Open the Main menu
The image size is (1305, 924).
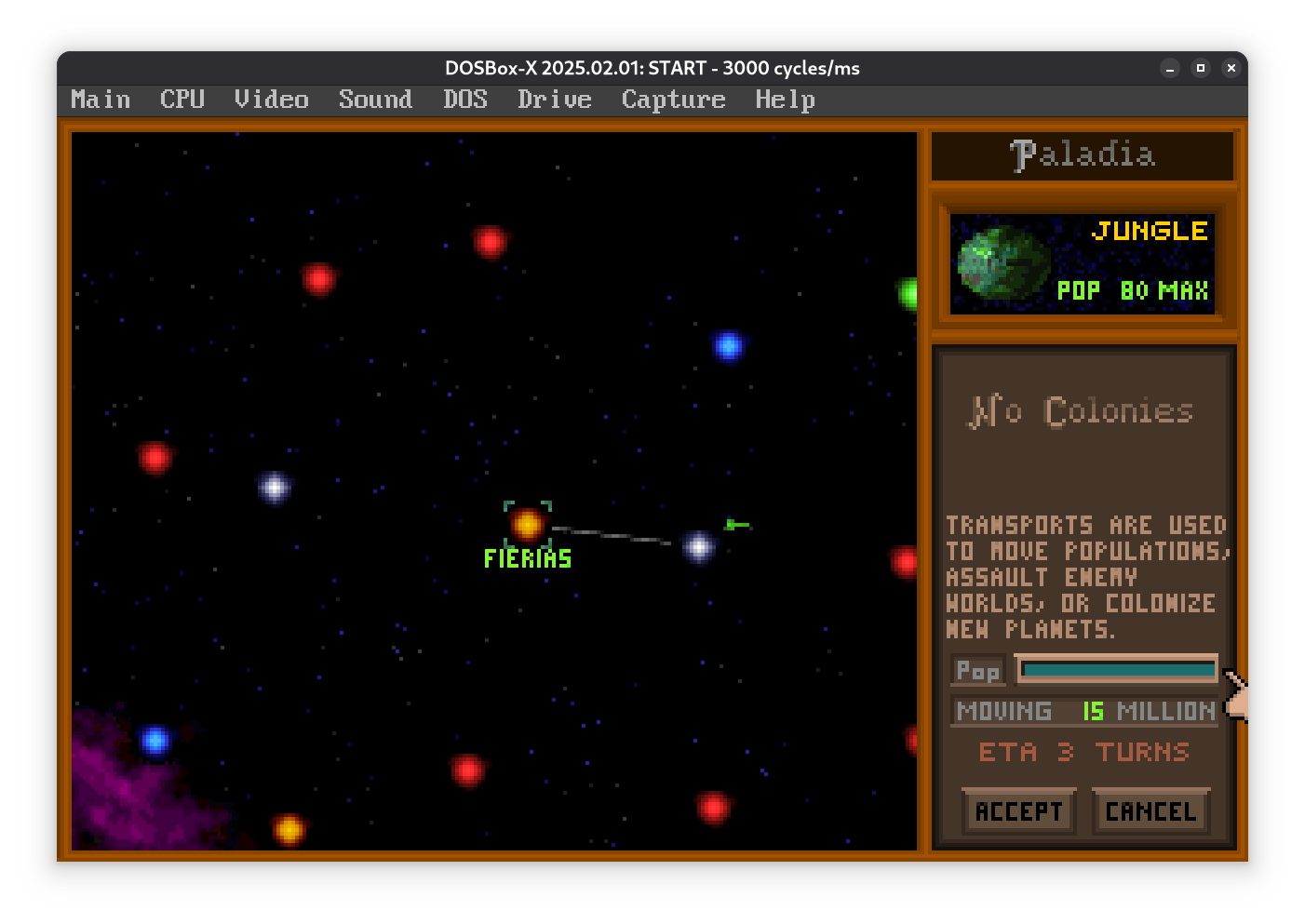101,100
